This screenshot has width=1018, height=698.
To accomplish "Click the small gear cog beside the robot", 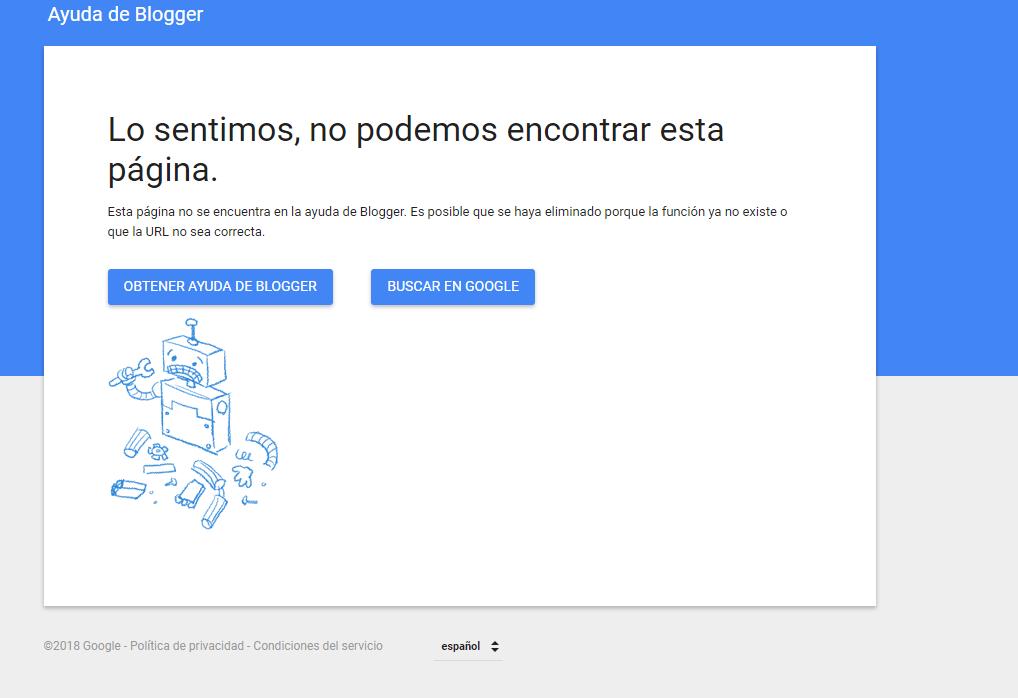I will (x=158, y=450).
